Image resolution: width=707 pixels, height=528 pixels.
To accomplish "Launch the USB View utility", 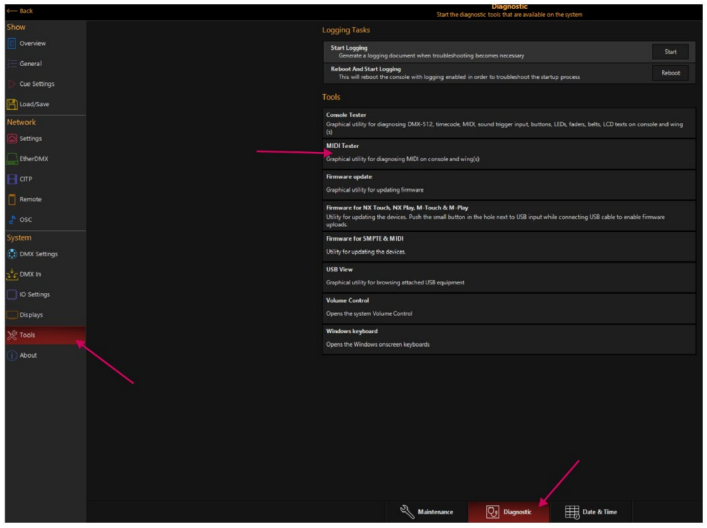I will tap(508, 276).
